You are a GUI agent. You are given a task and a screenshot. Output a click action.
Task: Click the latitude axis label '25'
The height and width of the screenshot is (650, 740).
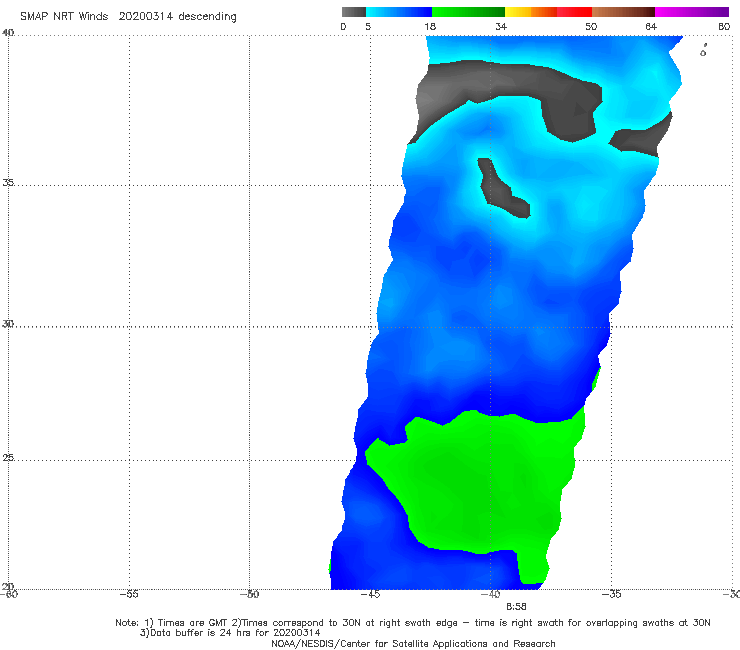pyautogui.click(x=8, y=457)
